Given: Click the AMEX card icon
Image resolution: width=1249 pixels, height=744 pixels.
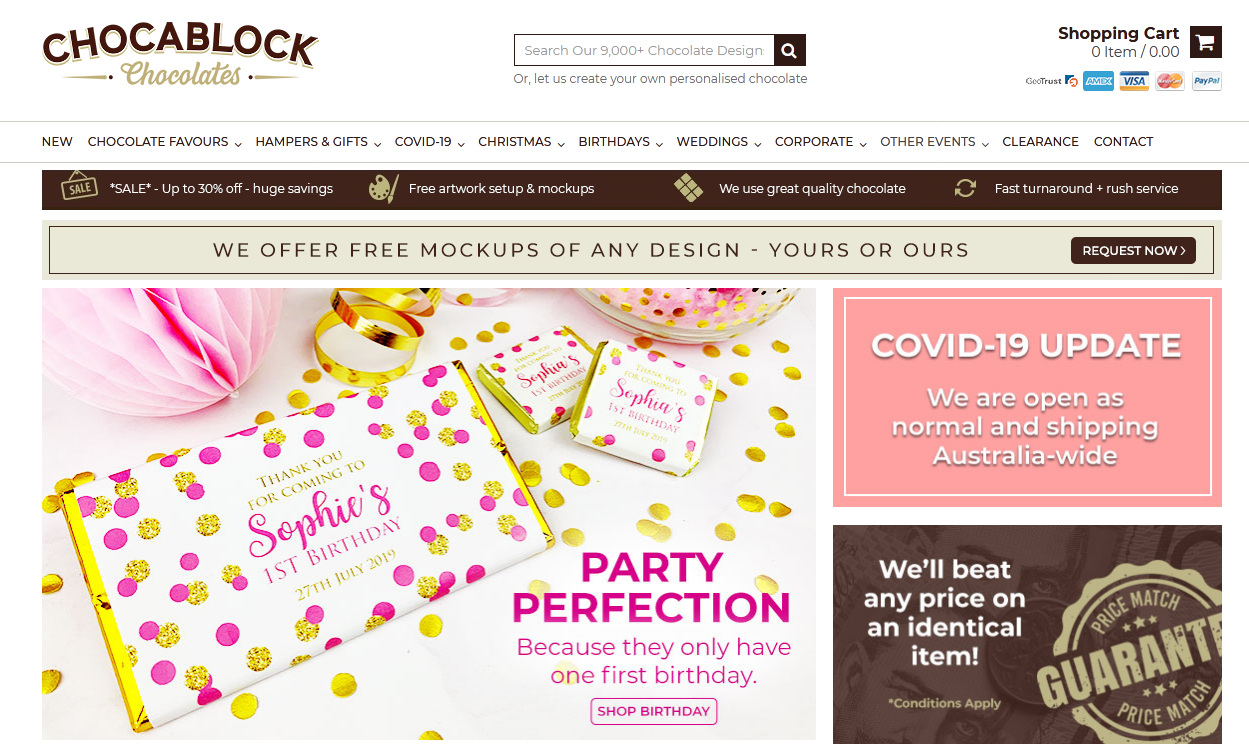Looking at the screenshot, I should coord(1098,82).
